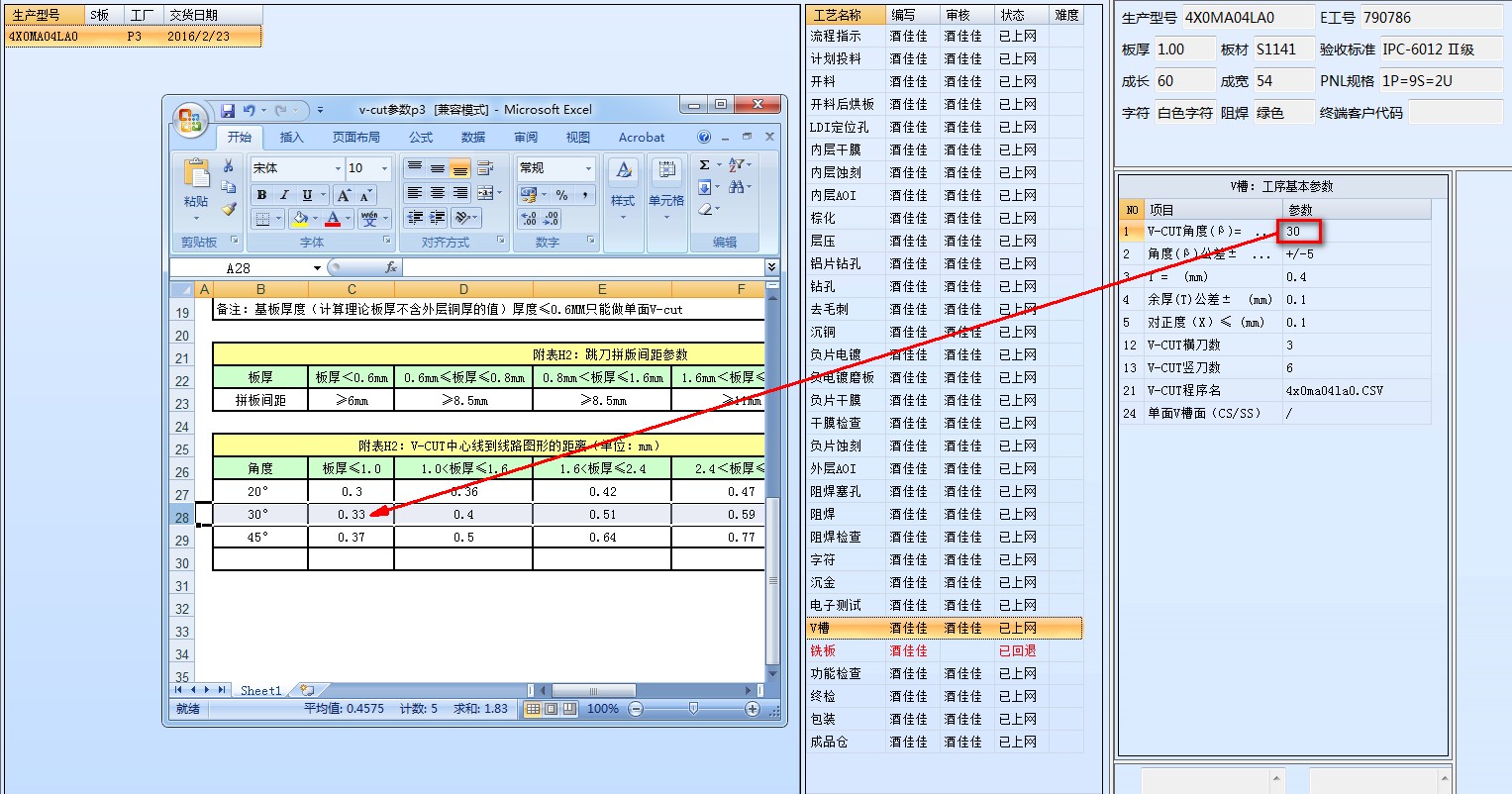The width and height of the screenshot is (1512, 794).
Task: Save the Excel workbook via quick access
Action: coord(228,111)
